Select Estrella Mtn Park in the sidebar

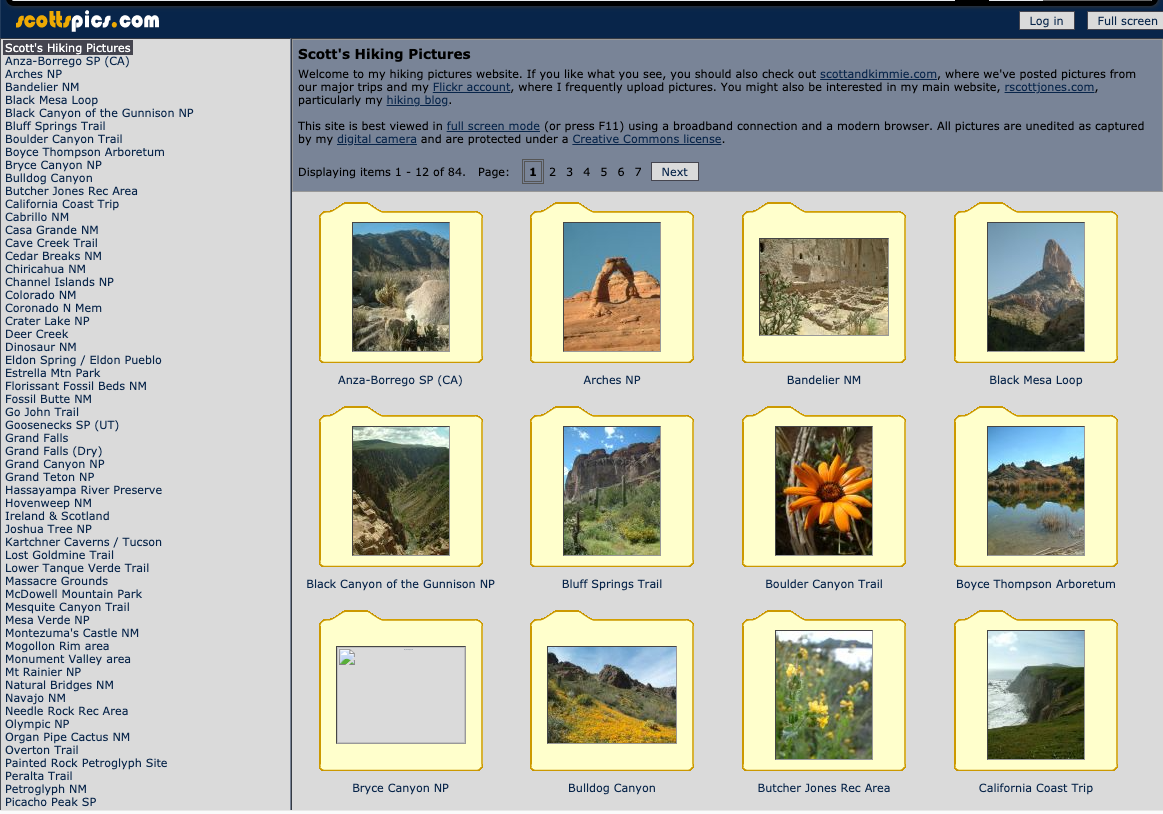pos(53,373)
